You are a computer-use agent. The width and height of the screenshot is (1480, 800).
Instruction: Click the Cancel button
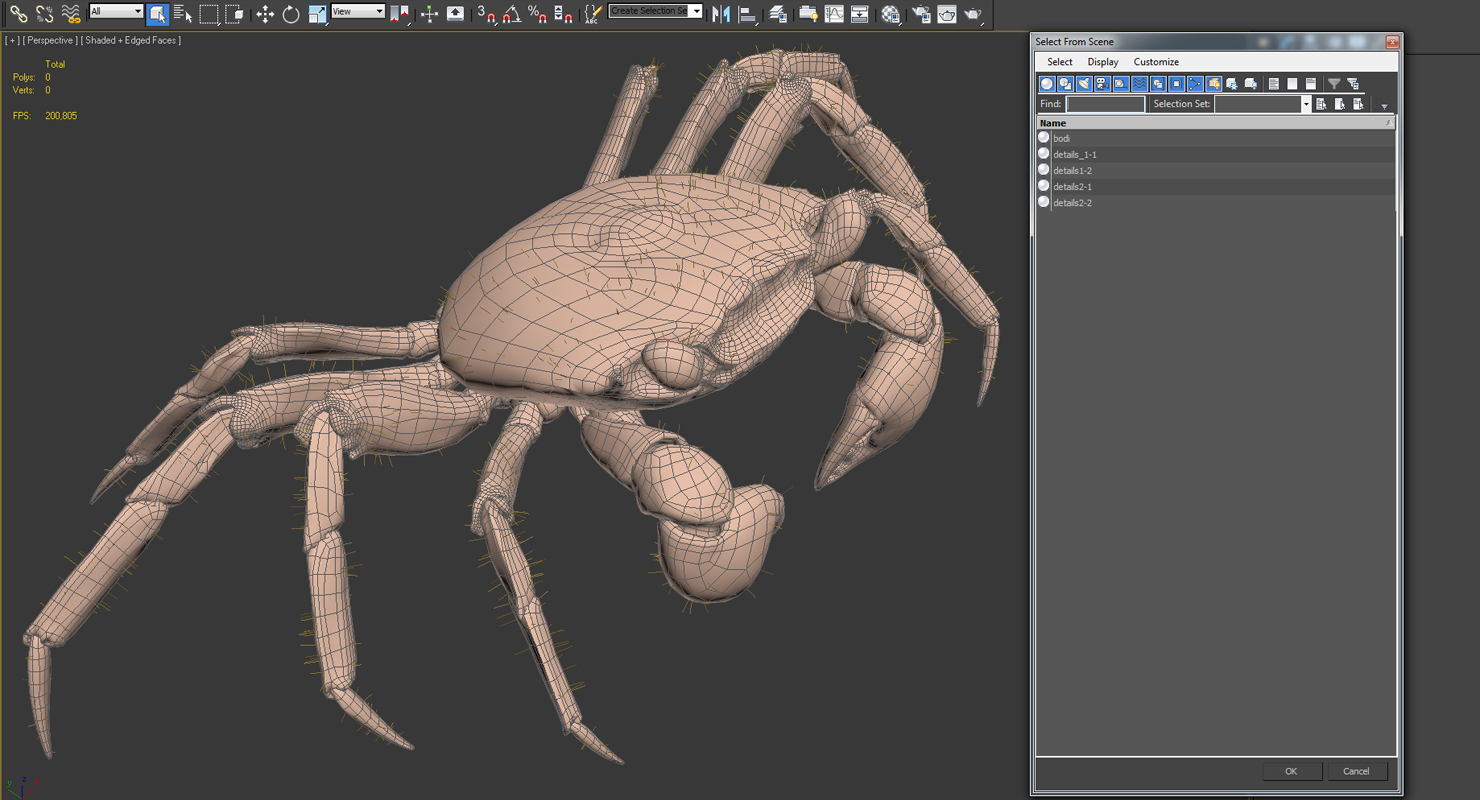[x=1356, y=771]
